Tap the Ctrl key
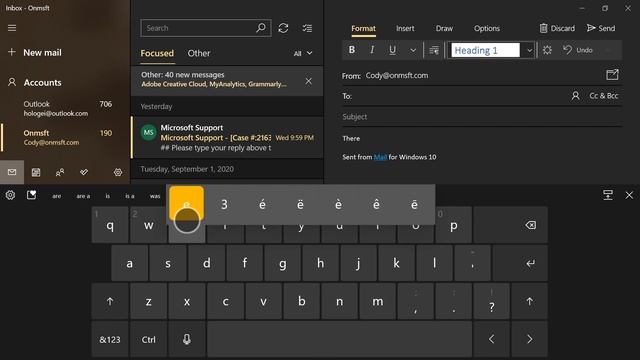The width and height of the screenshot is (640, 360). pyautogui.click(x=148, y=340)
